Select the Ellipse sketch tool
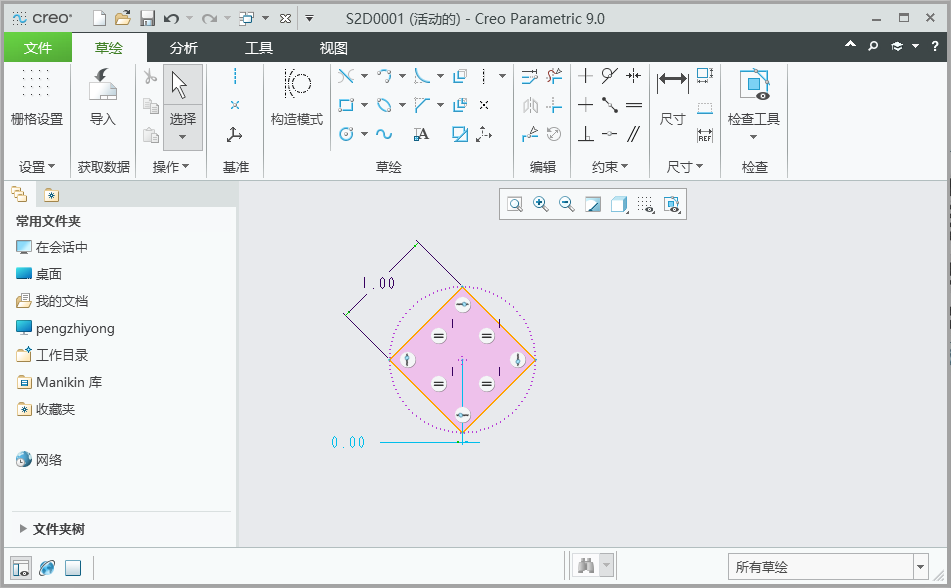 pos(384,105)
